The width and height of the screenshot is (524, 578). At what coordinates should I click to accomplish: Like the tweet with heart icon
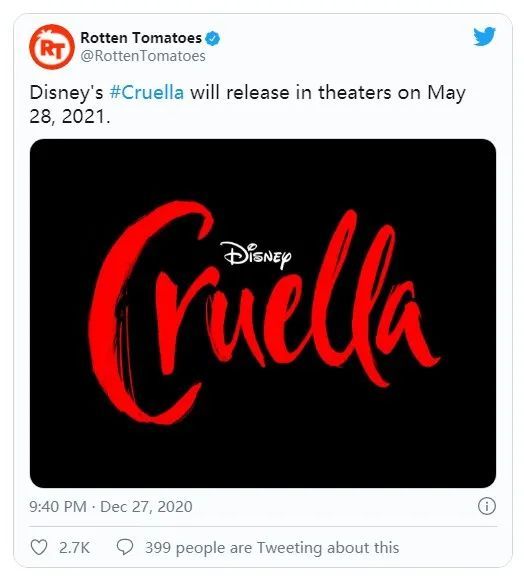[38, 547]
